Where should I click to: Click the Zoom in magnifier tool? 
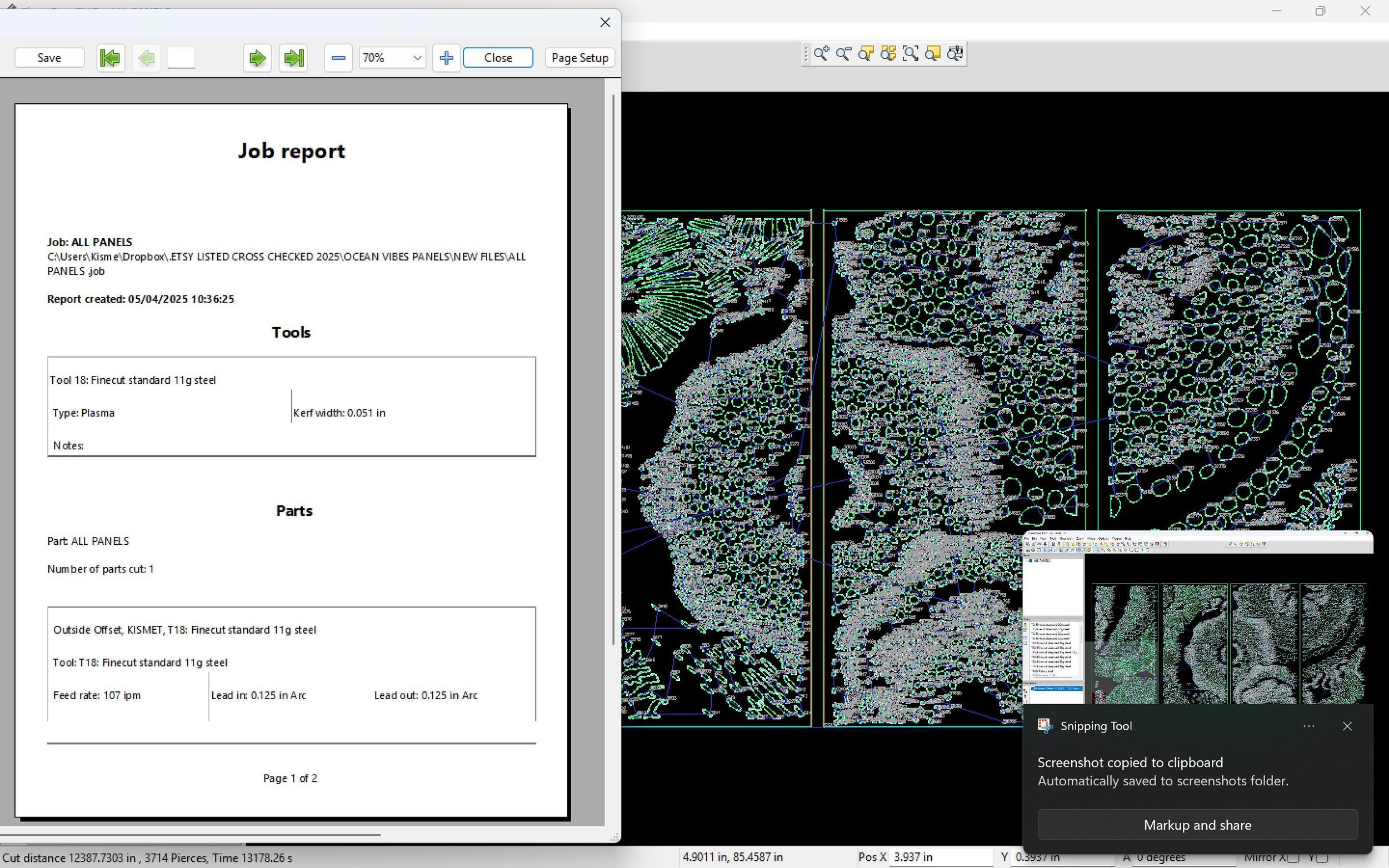821,54
